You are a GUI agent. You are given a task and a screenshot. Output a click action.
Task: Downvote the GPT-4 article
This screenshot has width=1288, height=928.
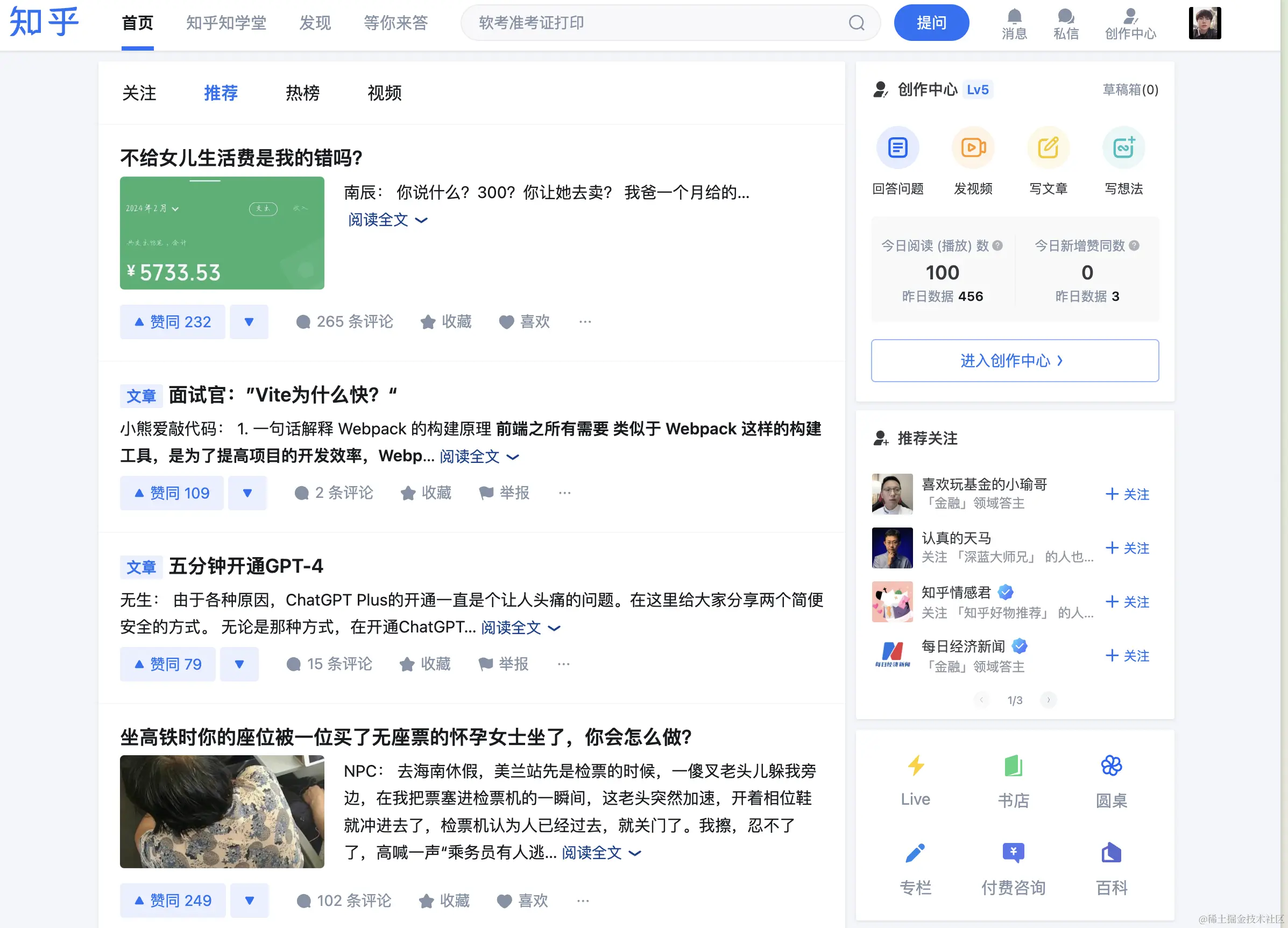pos(239,664)
